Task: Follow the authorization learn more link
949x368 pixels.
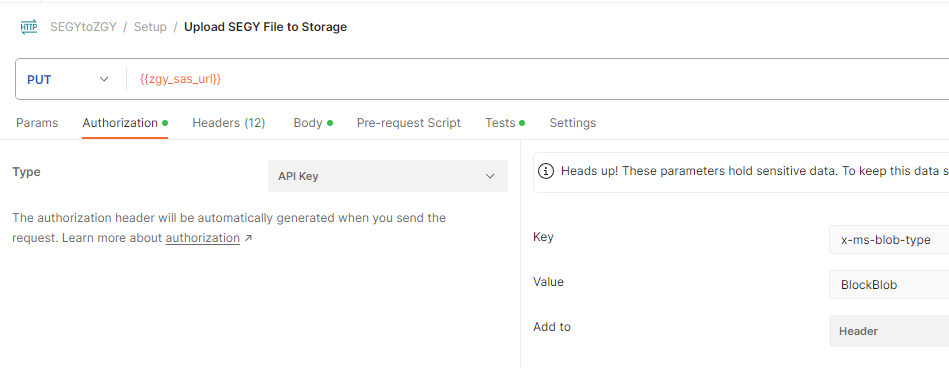Action: pos(203,238)
